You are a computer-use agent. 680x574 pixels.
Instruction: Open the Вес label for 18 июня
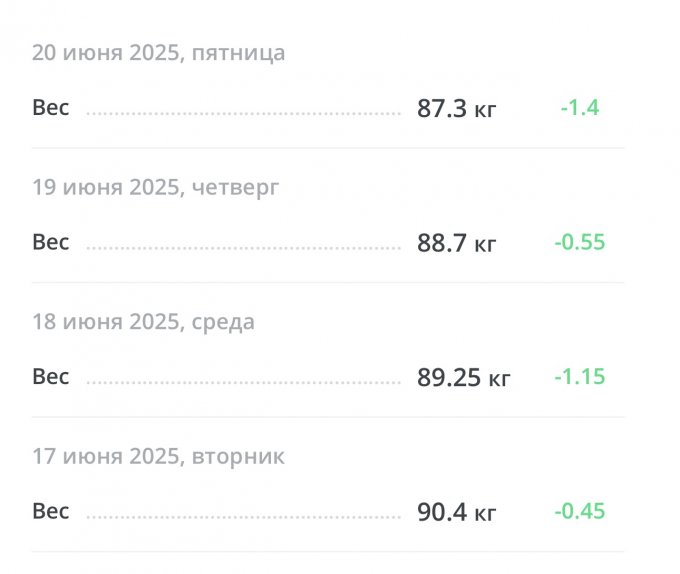tap(51, 377)
